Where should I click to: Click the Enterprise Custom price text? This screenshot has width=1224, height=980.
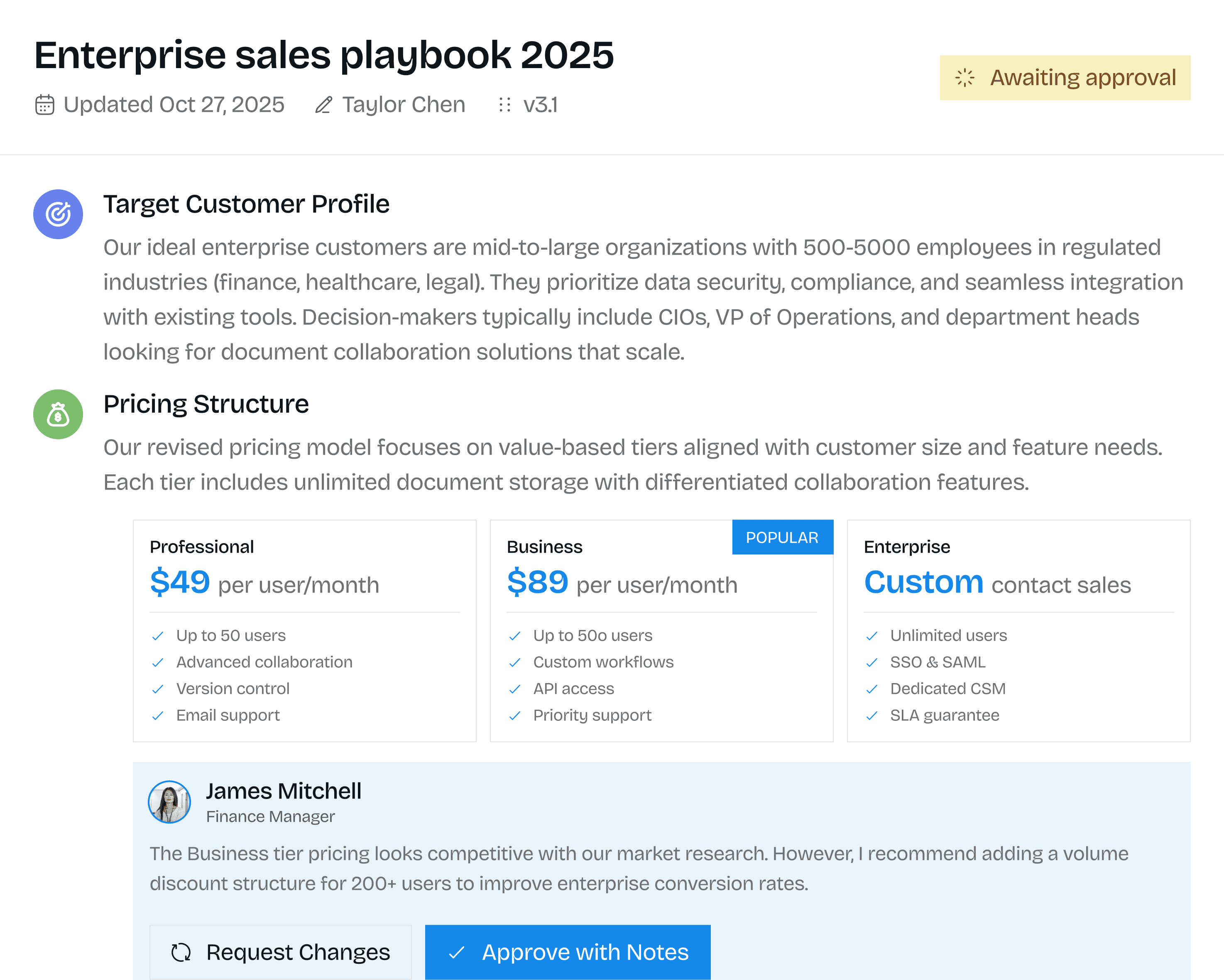tap(923, 583)
